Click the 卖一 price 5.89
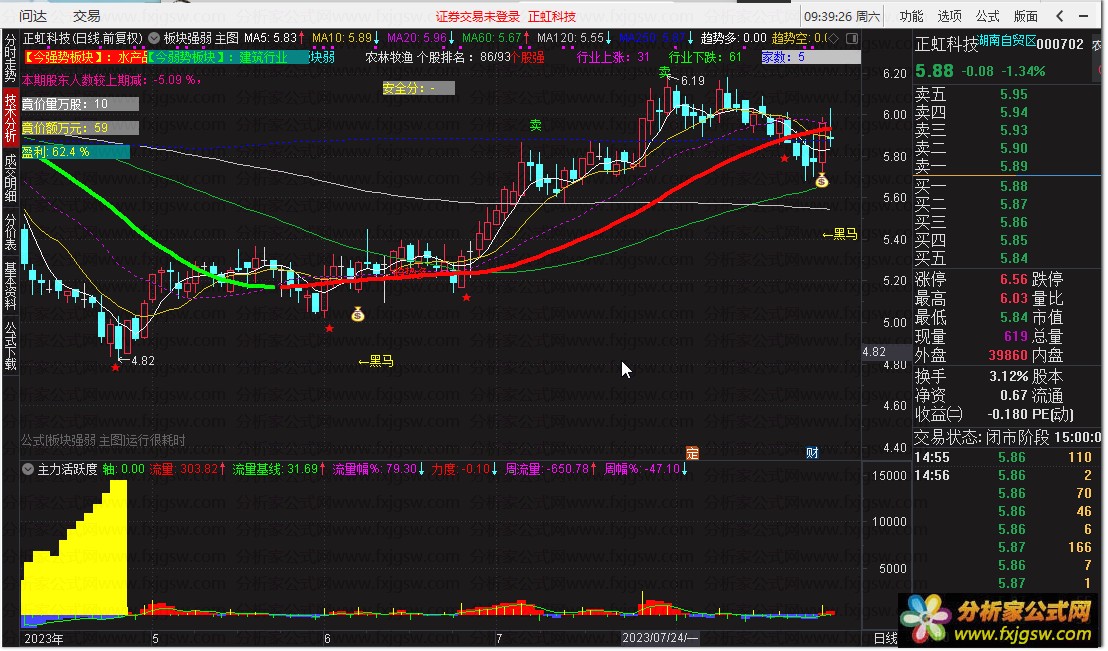The width and height of the screenshot is (1108, 651). point(1013,166)
